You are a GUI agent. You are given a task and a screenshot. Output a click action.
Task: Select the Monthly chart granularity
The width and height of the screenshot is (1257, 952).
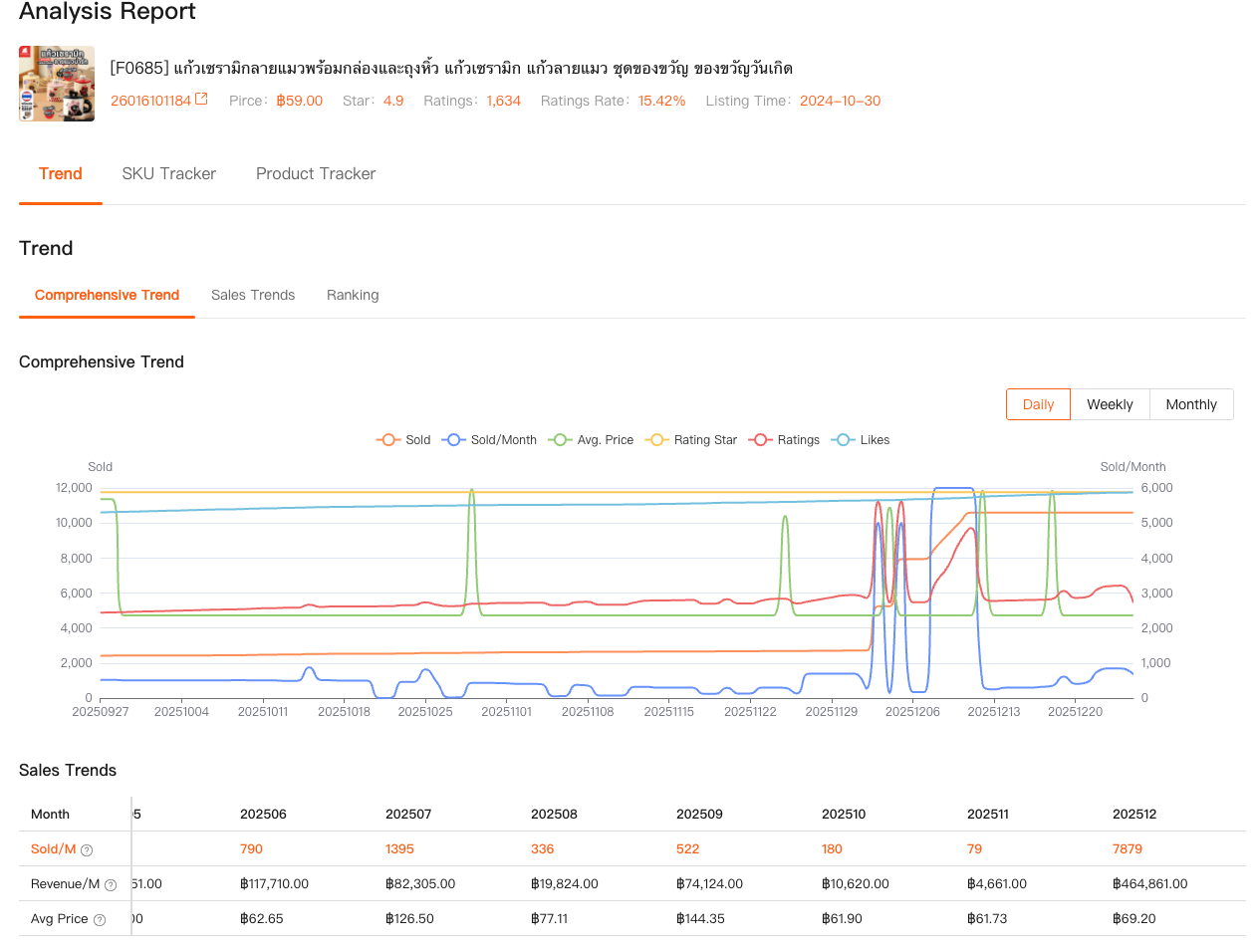pyautogui.click(x=1191, y=405)
